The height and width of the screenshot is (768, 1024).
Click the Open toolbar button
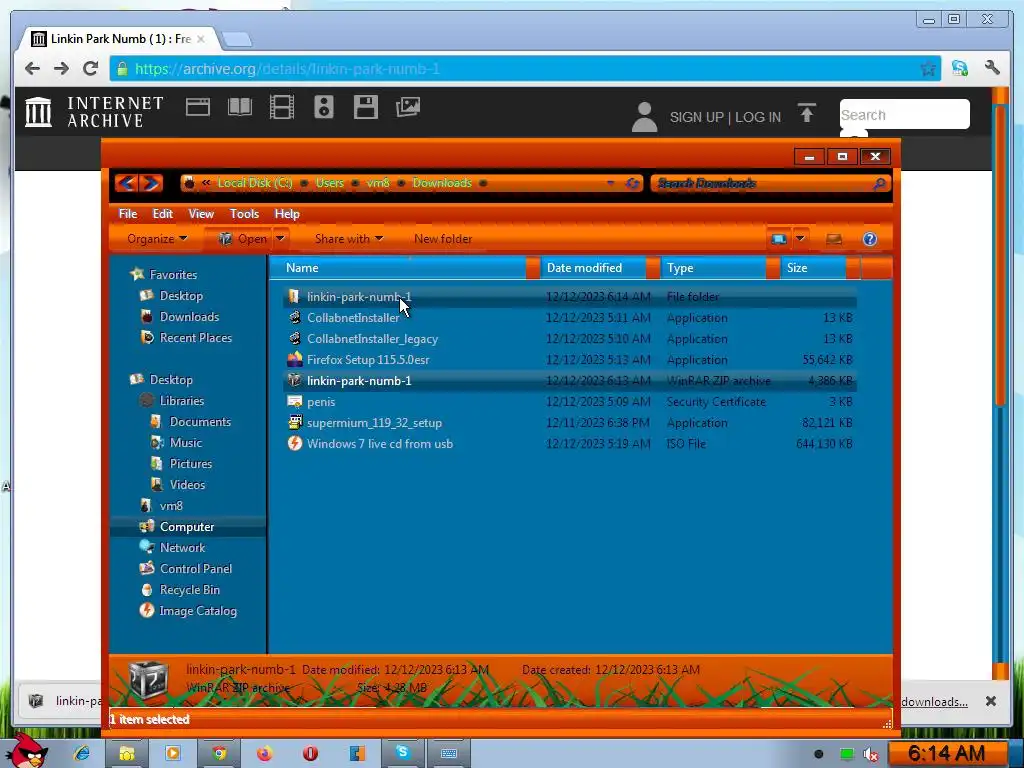tap(243, 239)
